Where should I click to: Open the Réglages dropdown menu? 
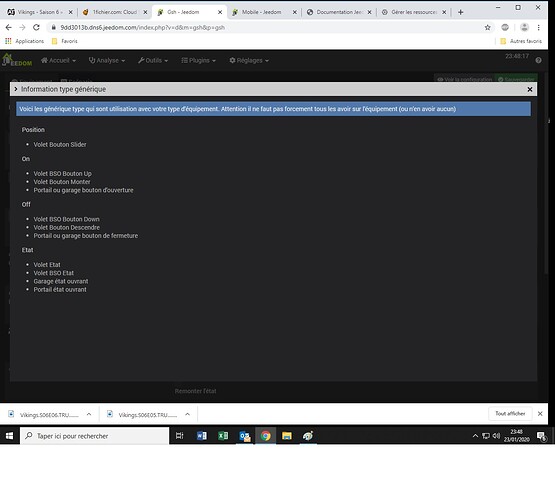(249, 61)
